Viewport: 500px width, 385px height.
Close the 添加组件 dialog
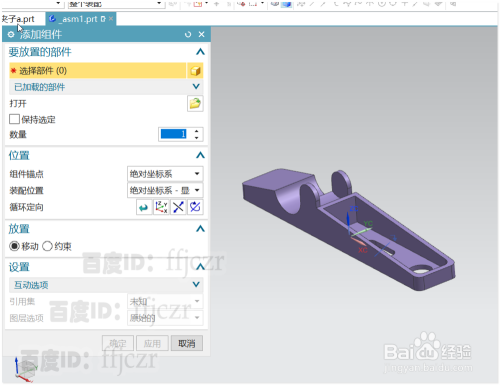tap(201, 34)
